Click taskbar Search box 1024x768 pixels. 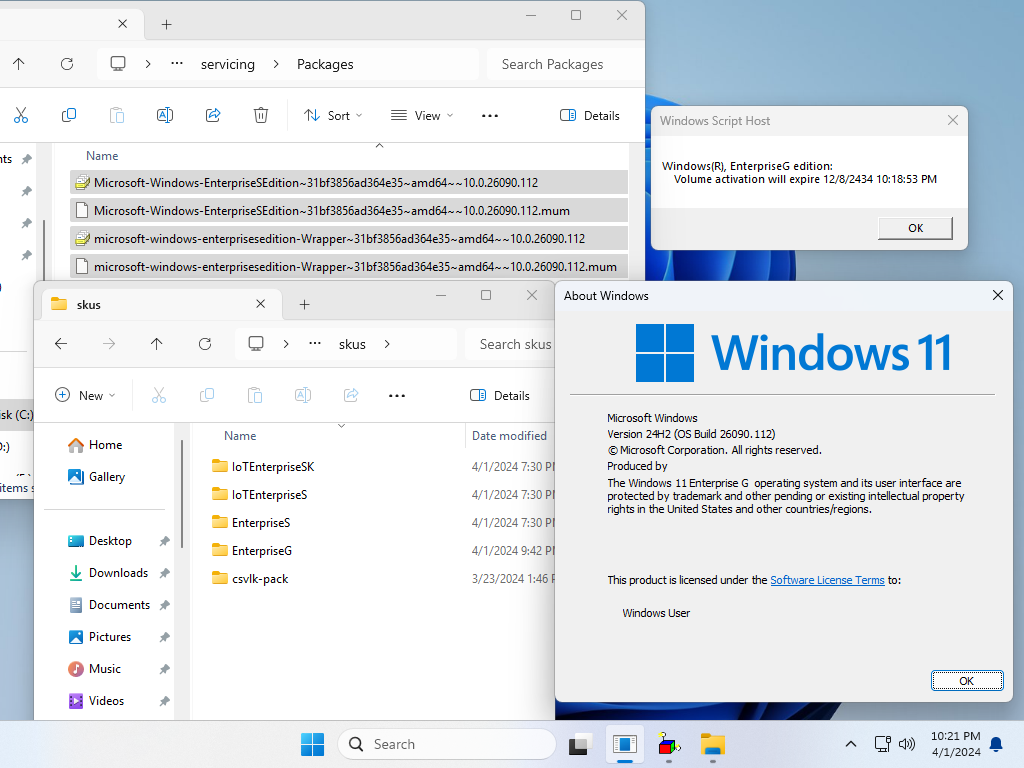(447, 744)
